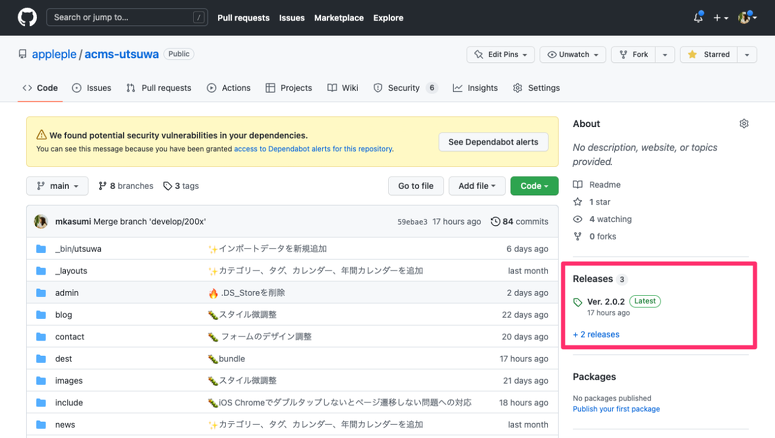Click the slash shortcut icon in search

click(198, 17)
